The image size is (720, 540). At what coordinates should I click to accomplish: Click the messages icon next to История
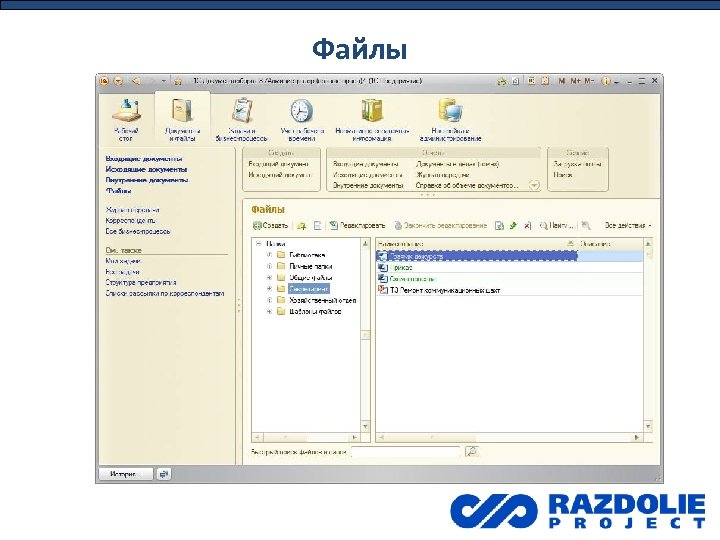(x=164, y=474)
